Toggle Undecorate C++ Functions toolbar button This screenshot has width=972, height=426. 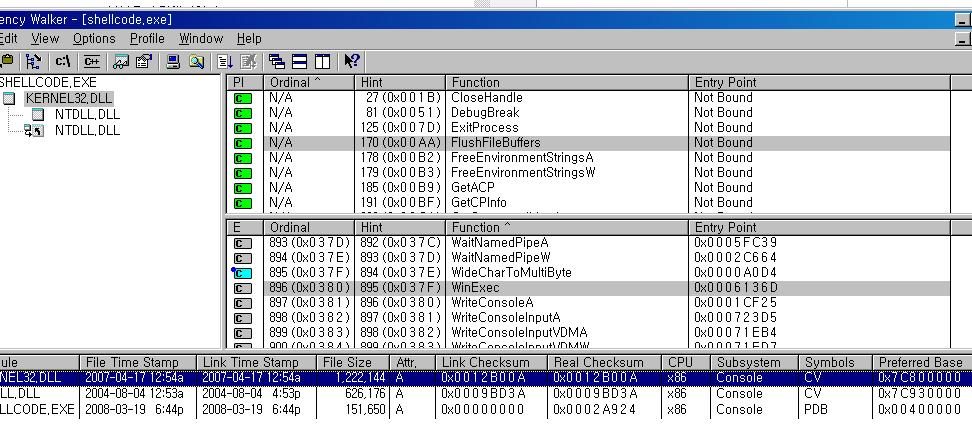pyautogui.click(x=91, y=61)
